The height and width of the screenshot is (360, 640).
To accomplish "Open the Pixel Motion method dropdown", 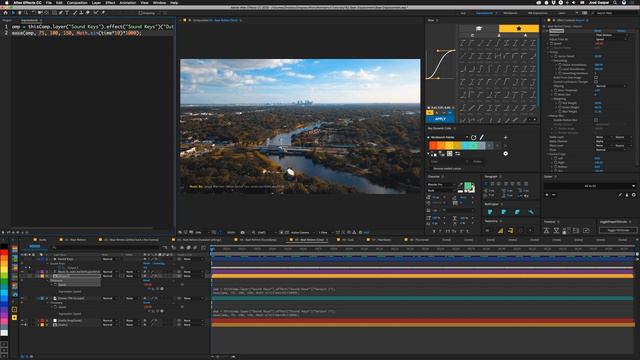I will (611, 35).
